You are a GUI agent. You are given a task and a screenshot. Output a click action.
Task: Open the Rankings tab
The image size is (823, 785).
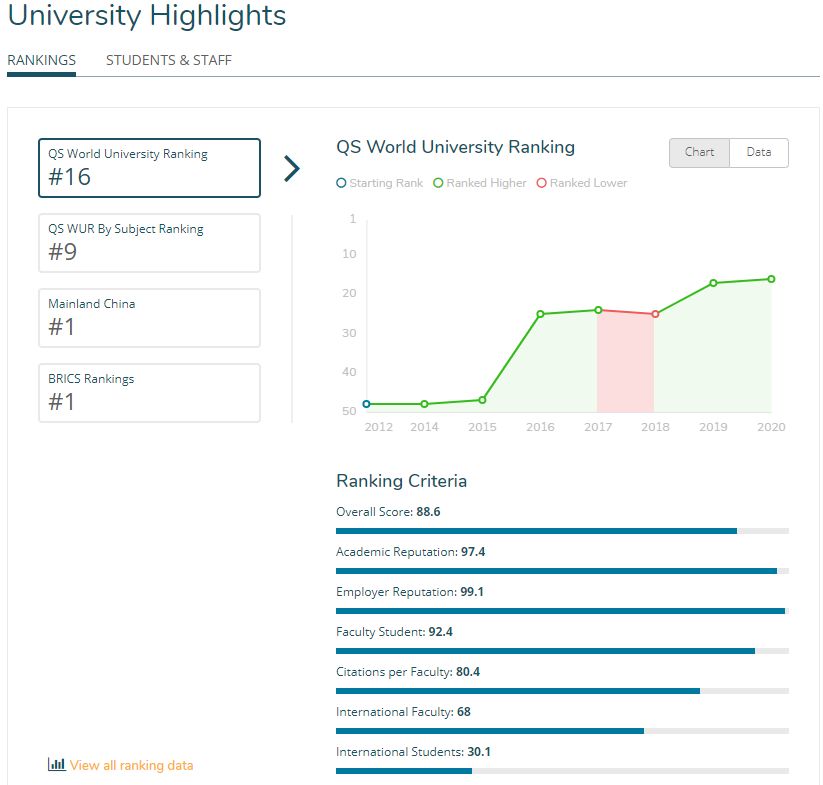[x=41, y=60]
